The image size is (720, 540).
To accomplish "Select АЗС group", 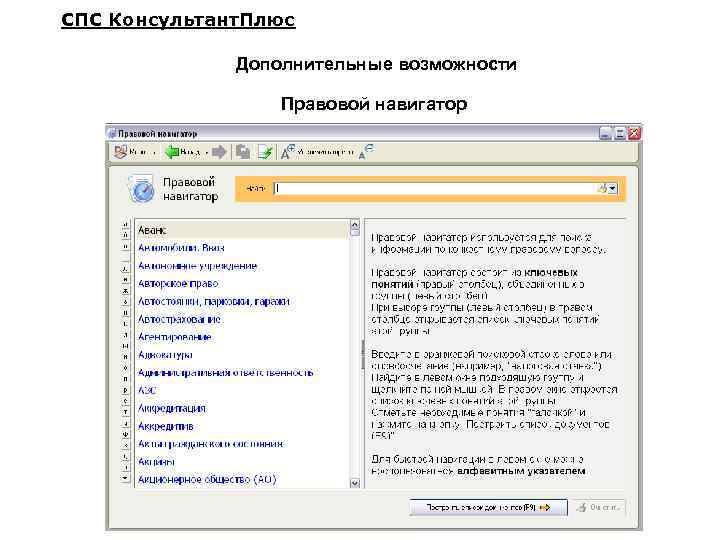I will click(147, 391).
